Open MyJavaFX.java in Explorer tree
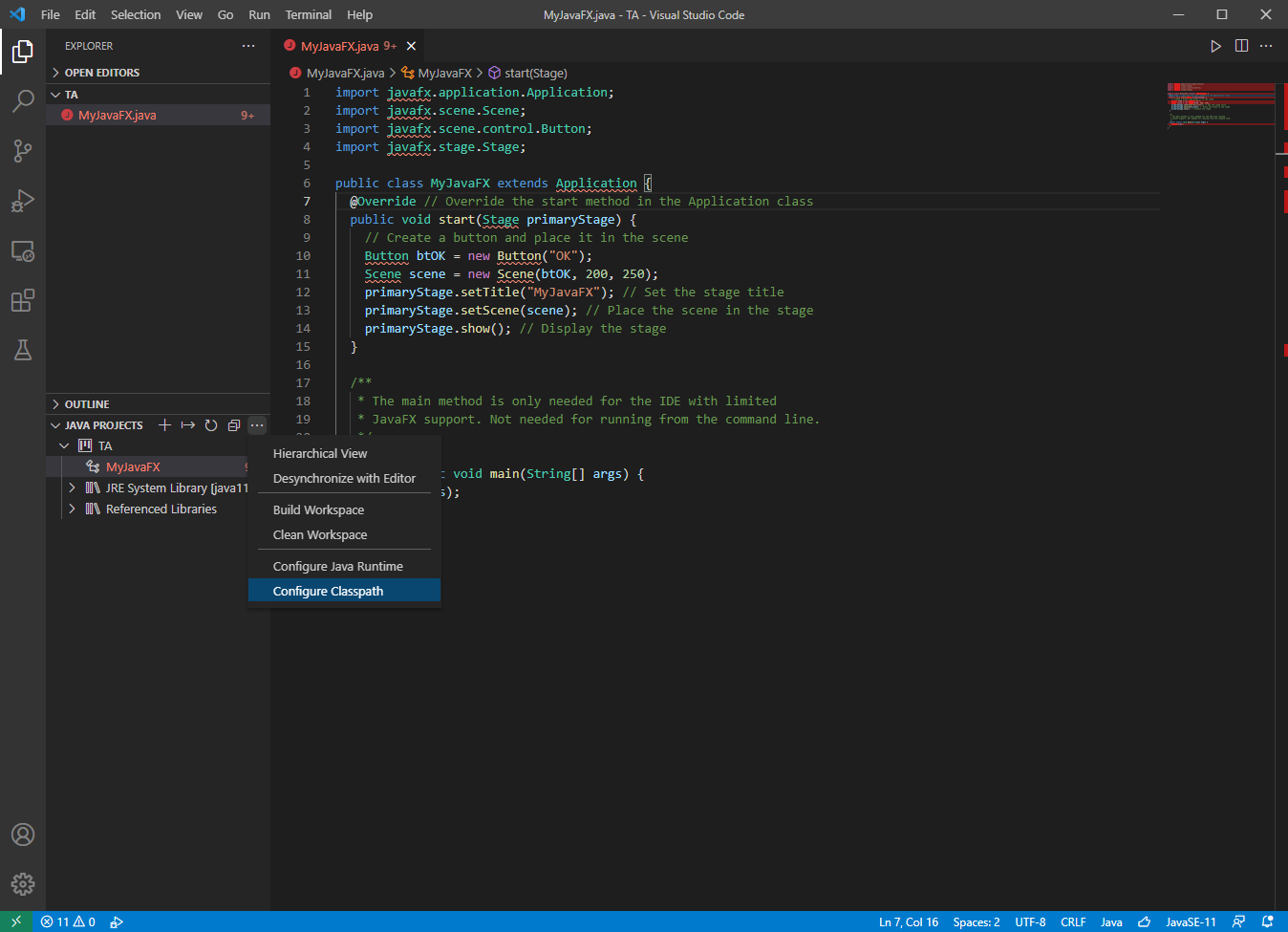Viewport: 1288px width, 932px height. 159,116
